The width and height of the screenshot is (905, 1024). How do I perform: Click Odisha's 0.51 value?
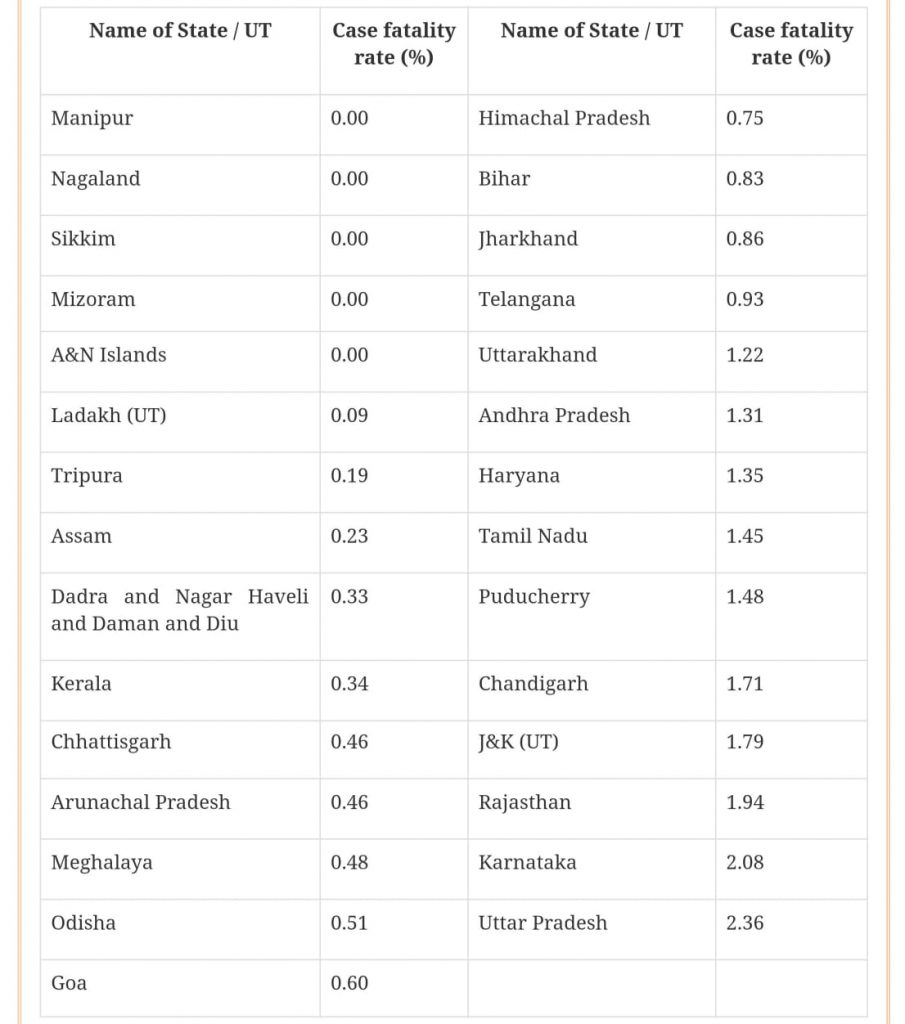pyautogui.click(x=394, y=929)
